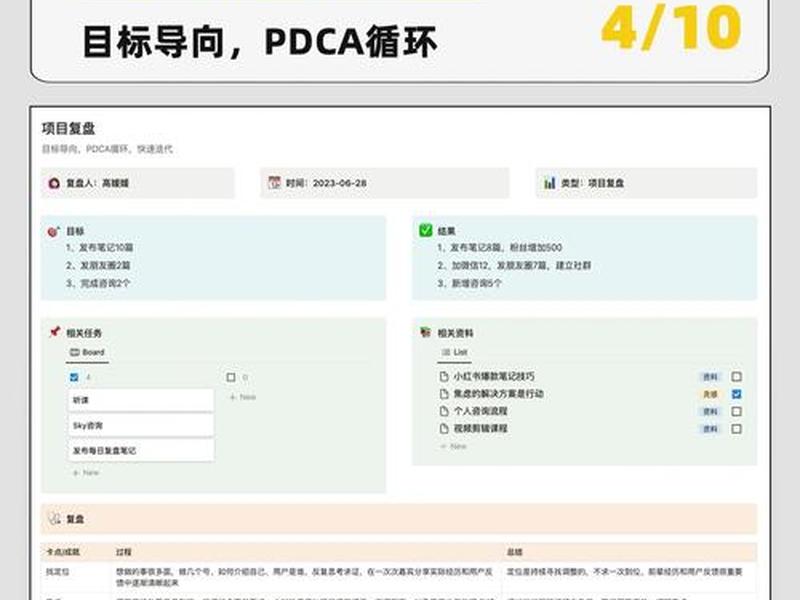The height and width of the screenshot is (600, 800).
Task: Click the 找定位 table cell
Action: (76, 577)
